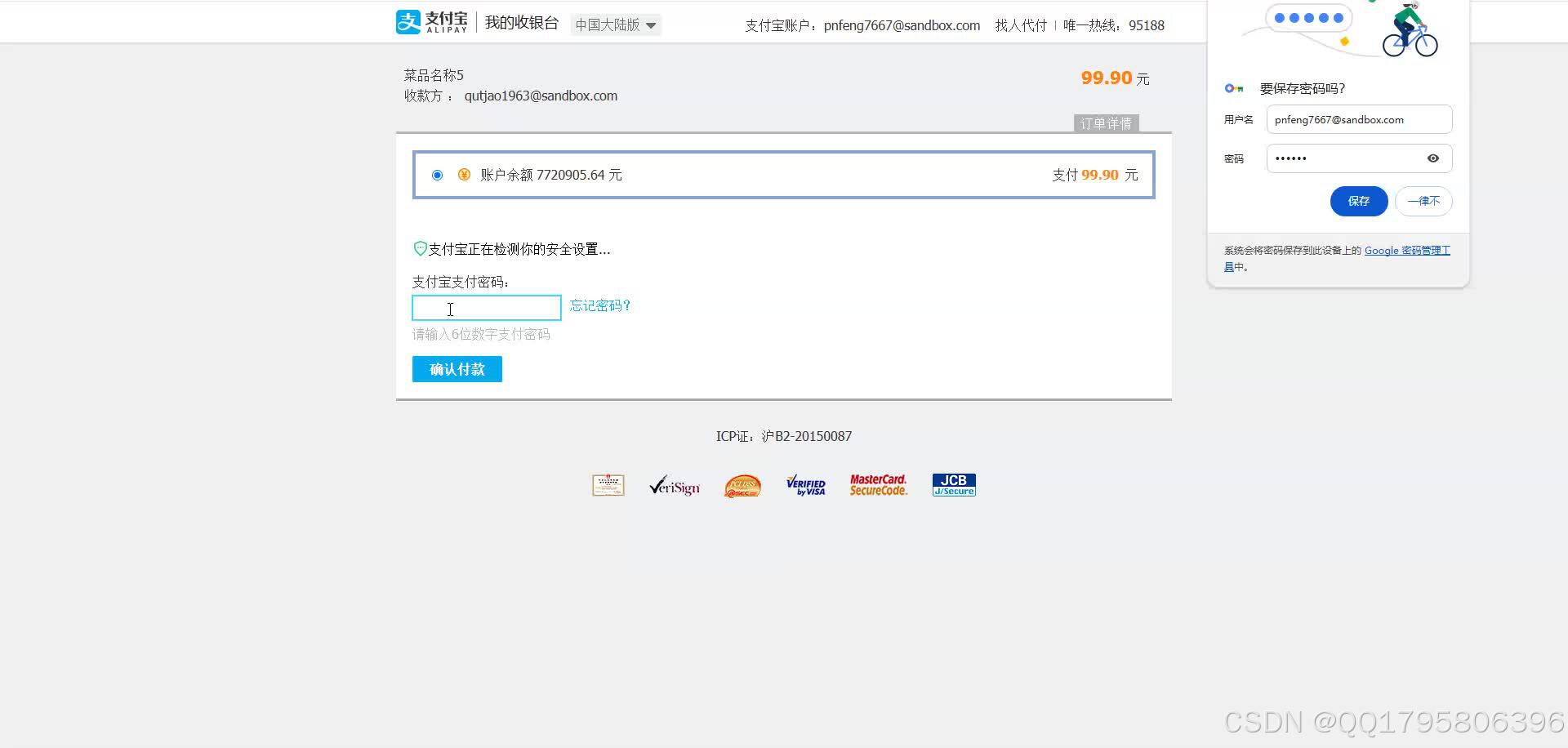Click the Google key icon in the popup

[1233, 88]
